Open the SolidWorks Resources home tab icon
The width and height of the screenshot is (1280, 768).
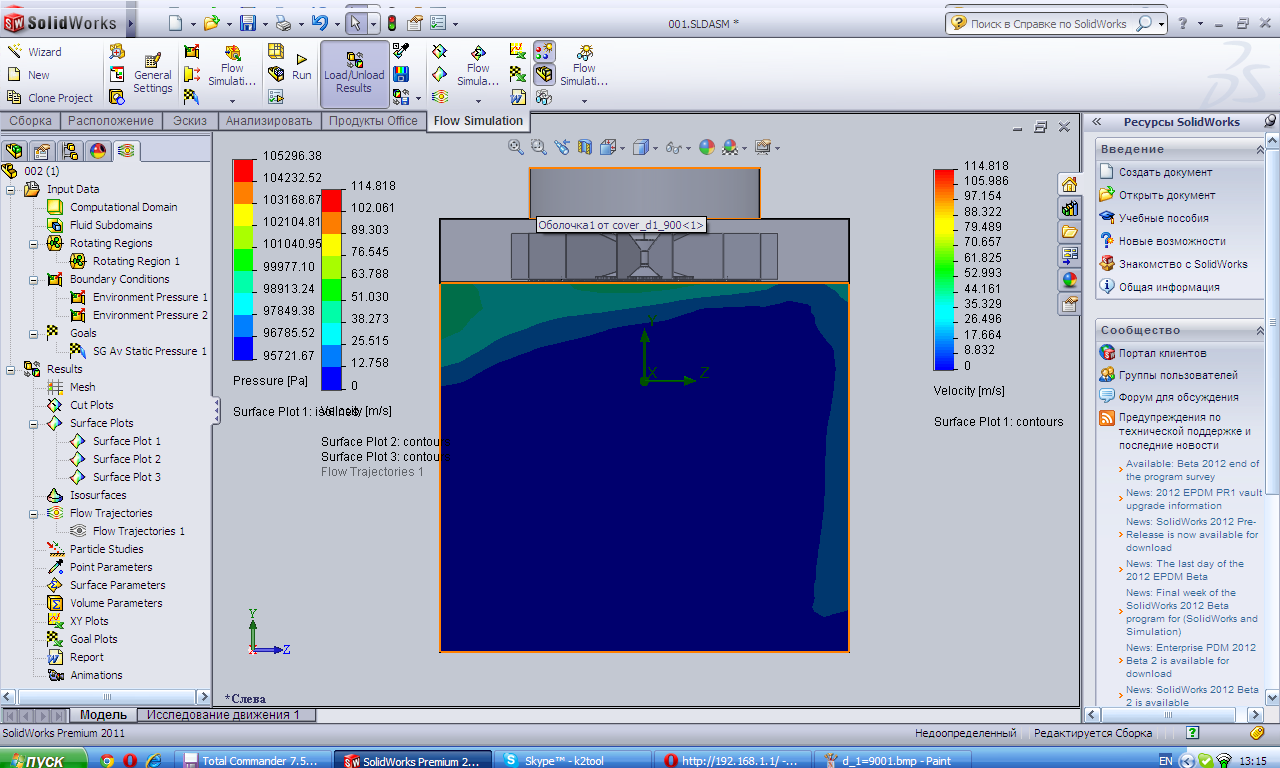[1069, 184]
